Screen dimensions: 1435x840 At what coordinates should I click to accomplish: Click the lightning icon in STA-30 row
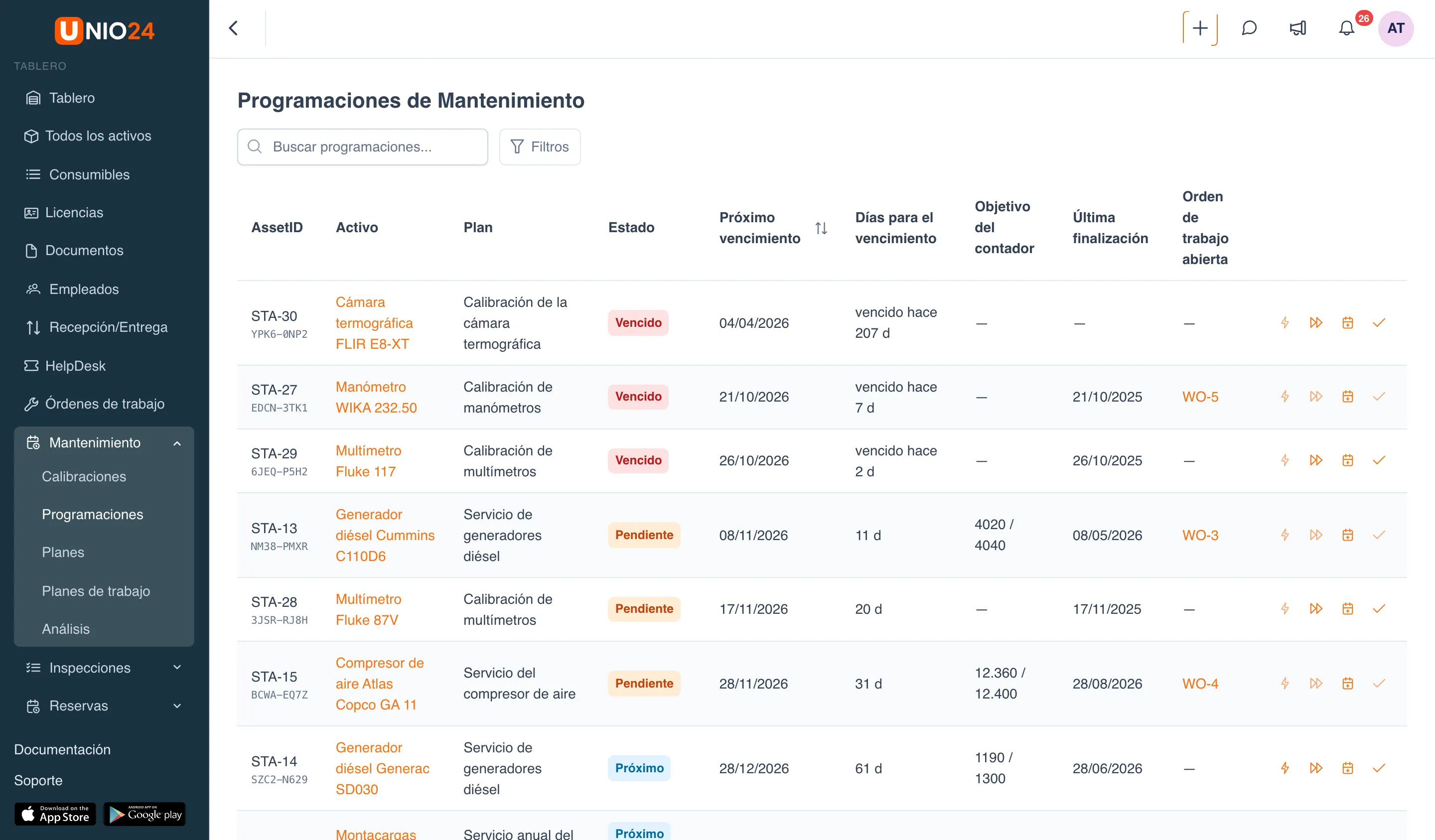coord(1285,323)
